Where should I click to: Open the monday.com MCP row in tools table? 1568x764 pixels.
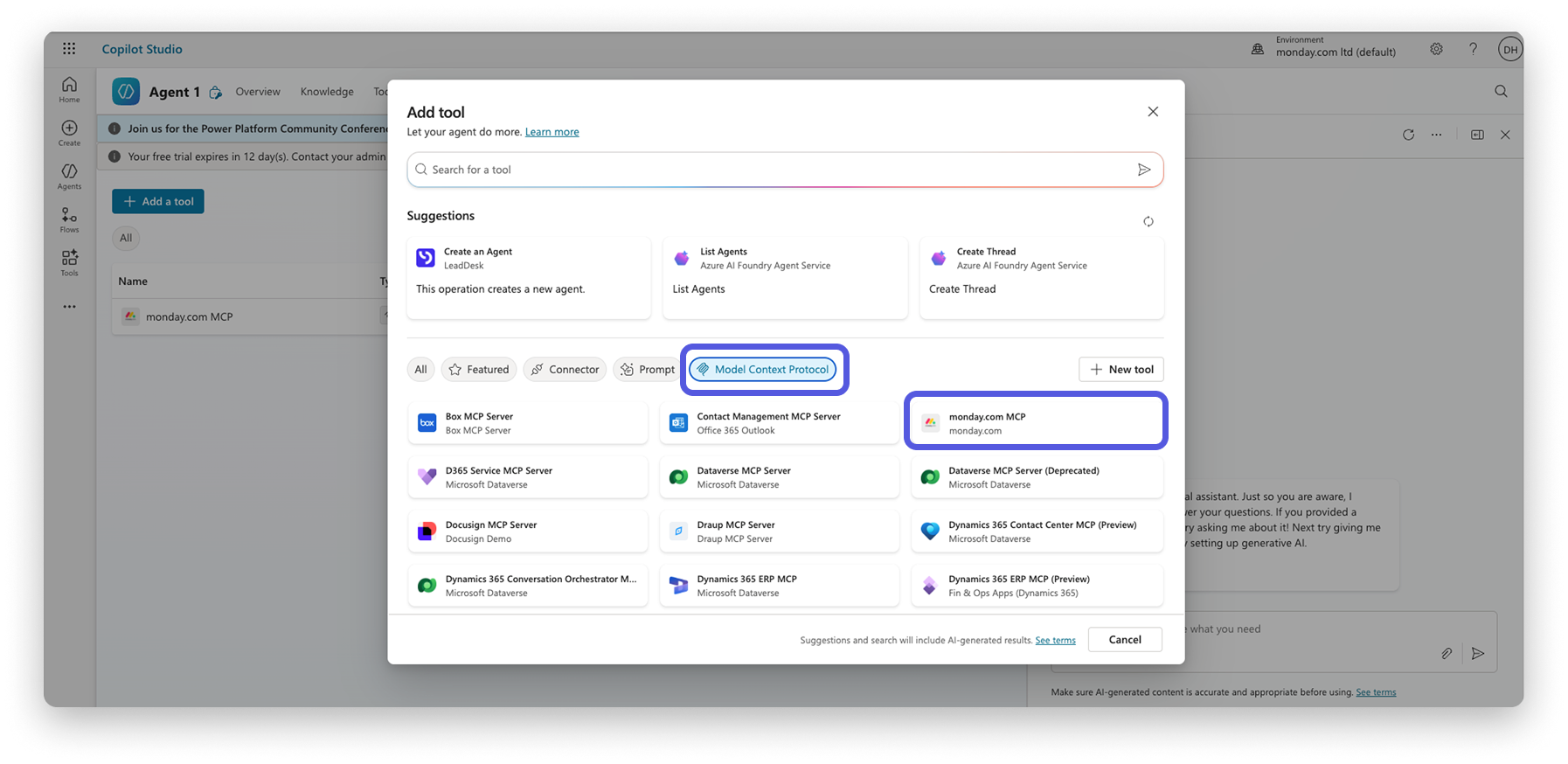[x=250, y=316]
